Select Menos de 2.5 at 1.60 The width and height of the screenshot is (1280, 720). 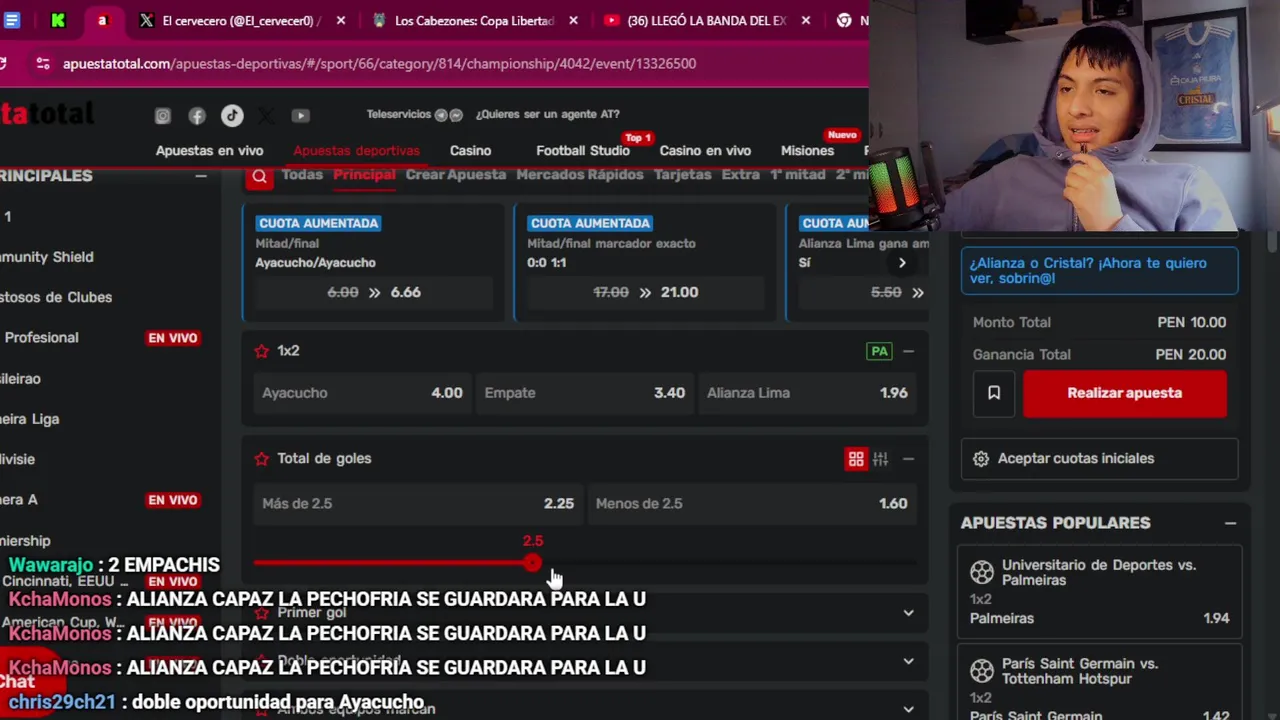tap(751, 503)
